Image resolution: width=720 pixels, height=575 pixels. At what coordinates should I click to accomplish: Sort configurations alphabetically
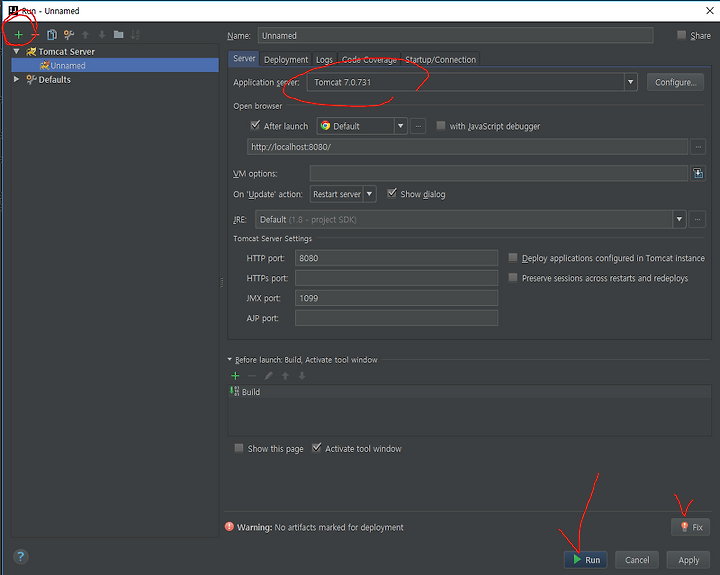coord(135,34)
